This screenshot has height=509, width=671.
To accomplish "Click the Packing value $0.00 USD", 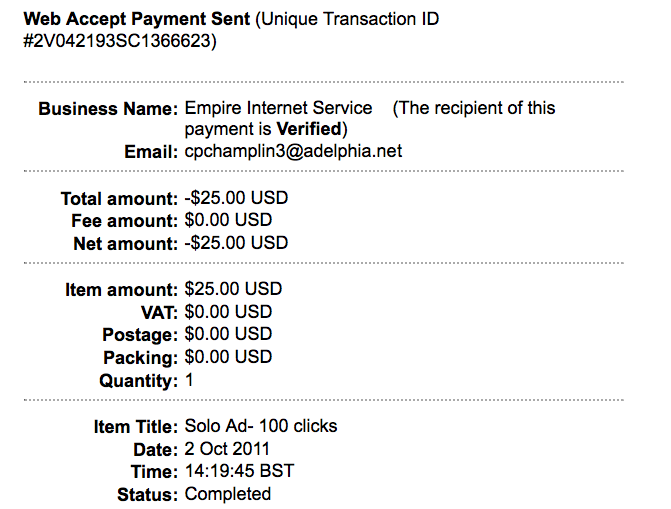I will coord(228,357).
